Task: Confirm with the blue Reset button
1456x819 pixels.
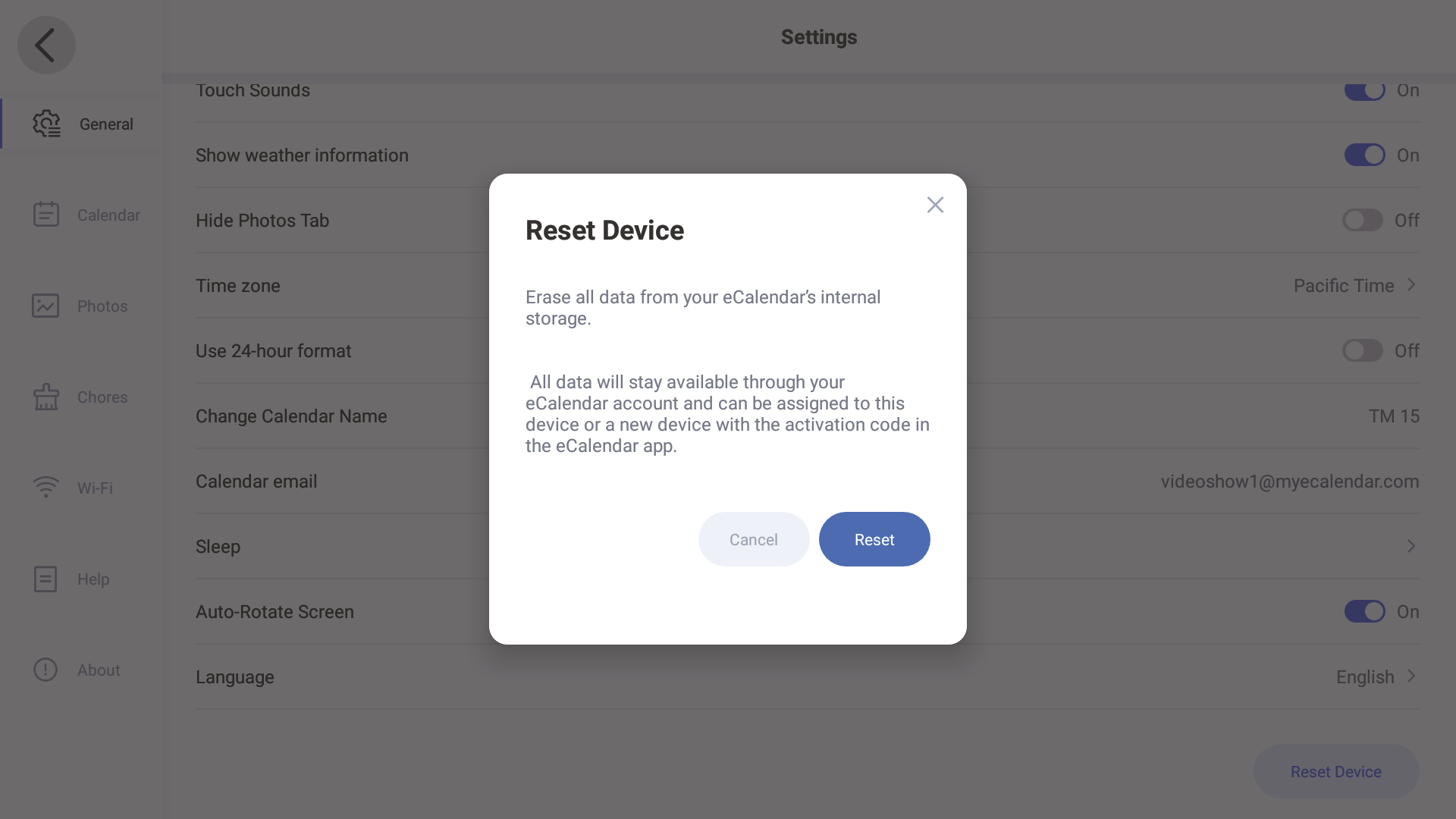Action: tap(874, 539)
